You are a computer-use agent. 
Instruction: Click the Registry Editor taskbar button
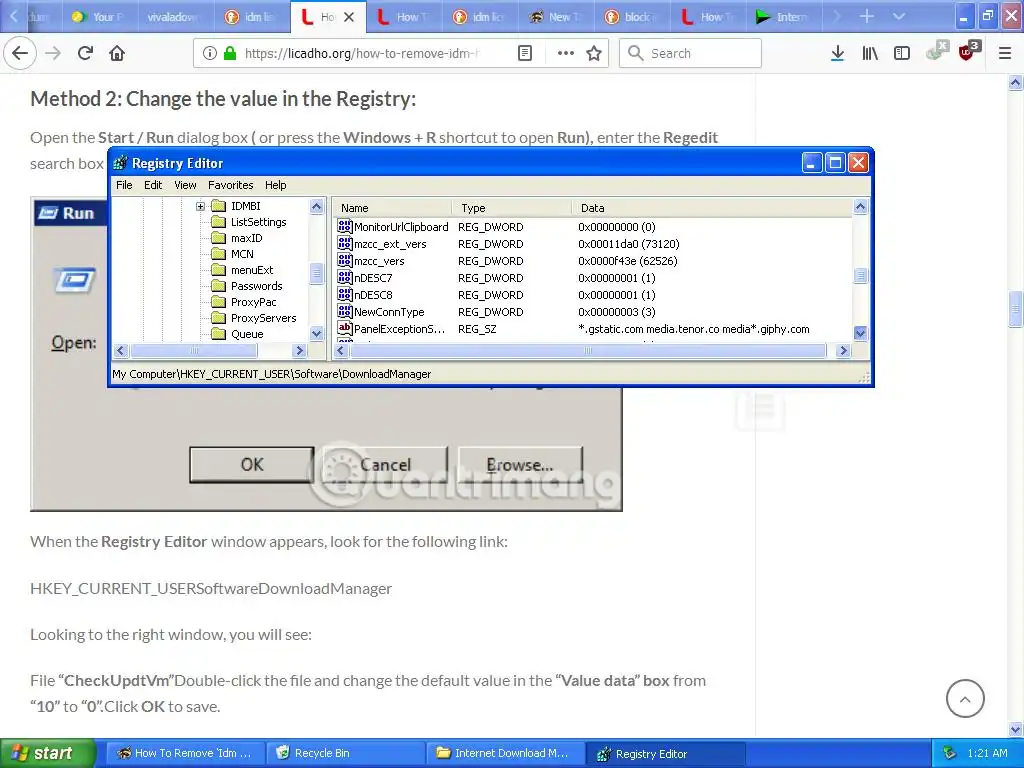coord(665,754)
